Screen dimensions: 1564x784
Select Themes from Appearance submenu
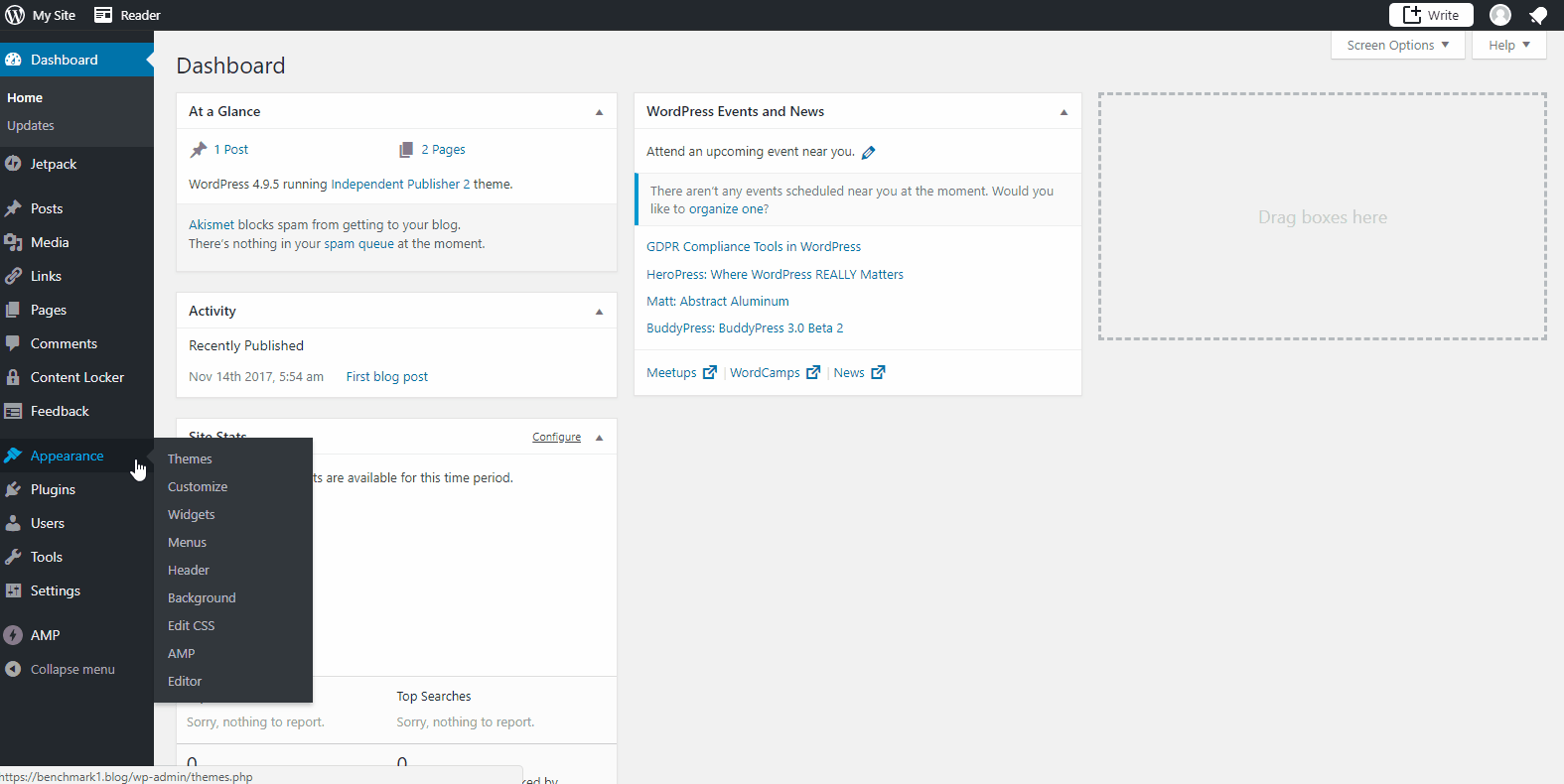(190, 458)
